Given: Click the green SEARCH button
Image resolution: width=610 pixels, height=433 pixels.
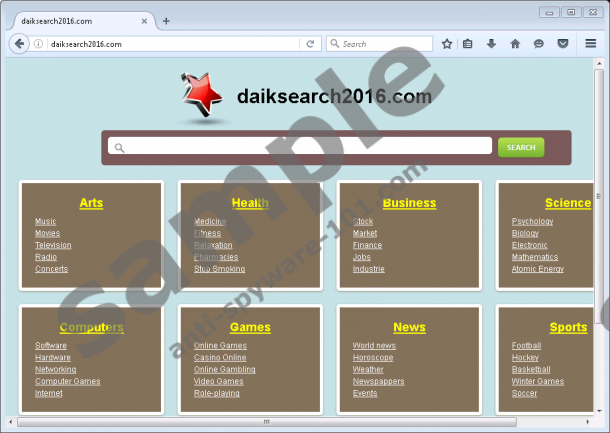Looking at the screenshot, I should [521, 147].
